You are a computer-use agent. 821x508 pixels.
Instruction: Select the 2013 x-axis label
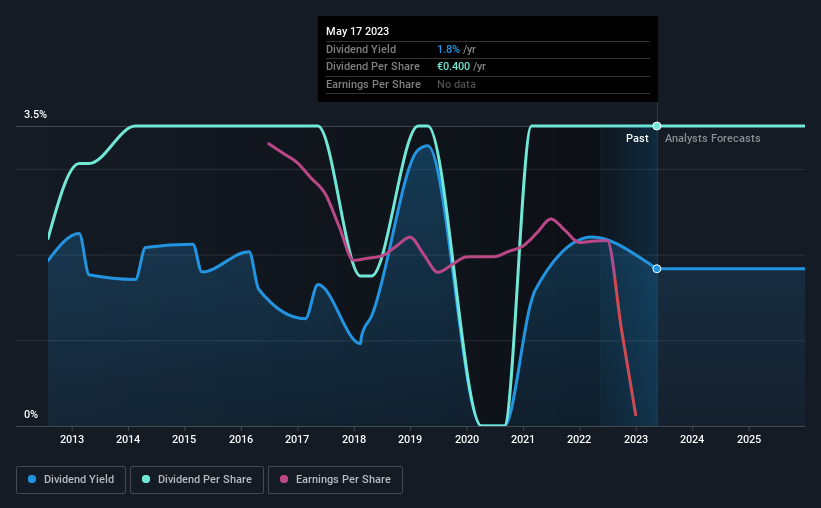tap(72, 439)
